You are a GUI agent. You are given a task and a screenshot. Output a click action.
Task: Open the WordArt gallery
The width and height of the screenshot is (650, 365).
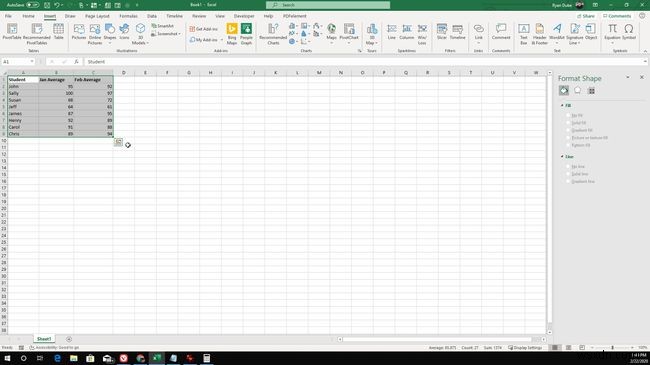coord(557,33)
